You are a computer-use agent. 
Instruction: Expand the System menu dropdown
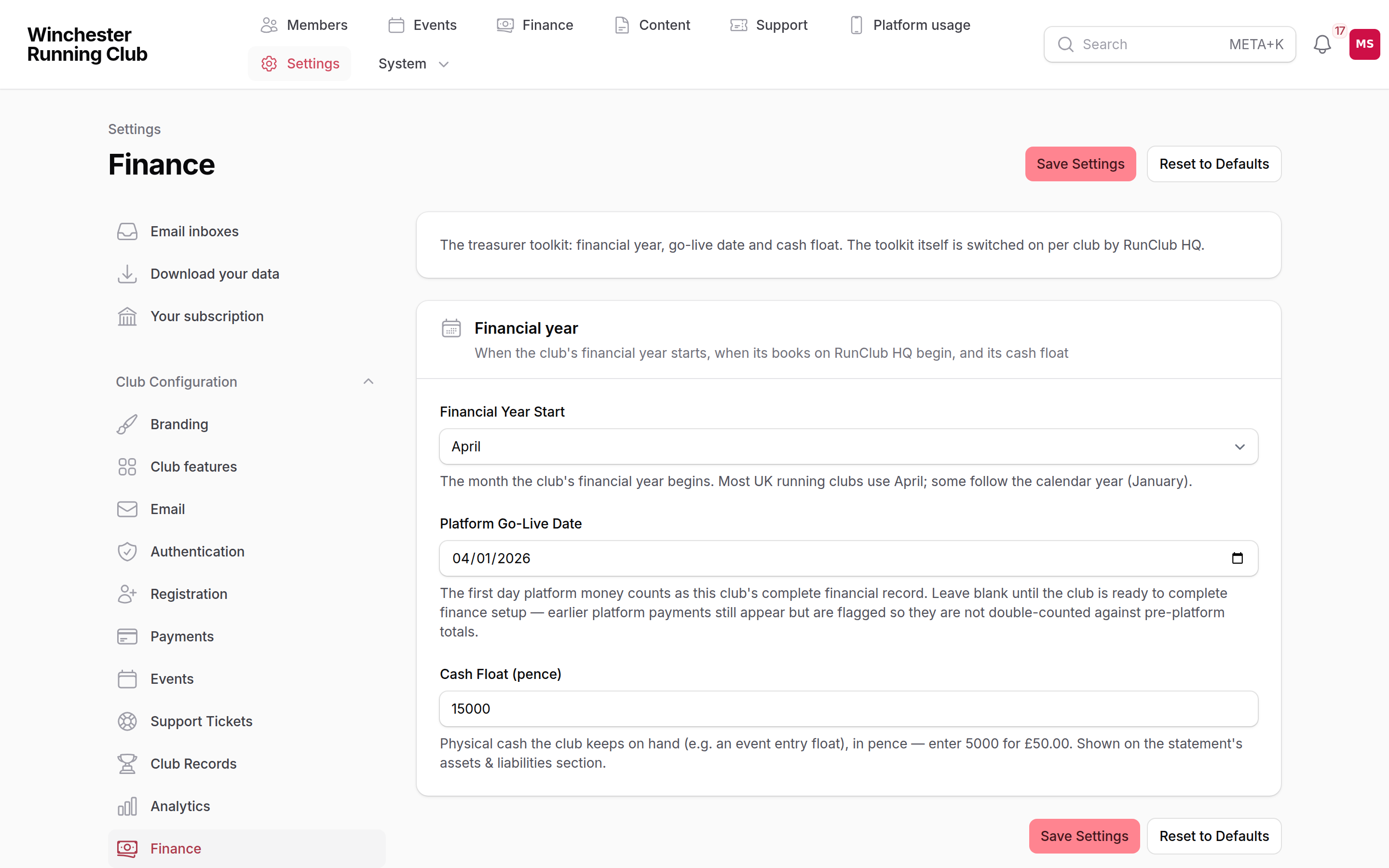pos(413,64)
